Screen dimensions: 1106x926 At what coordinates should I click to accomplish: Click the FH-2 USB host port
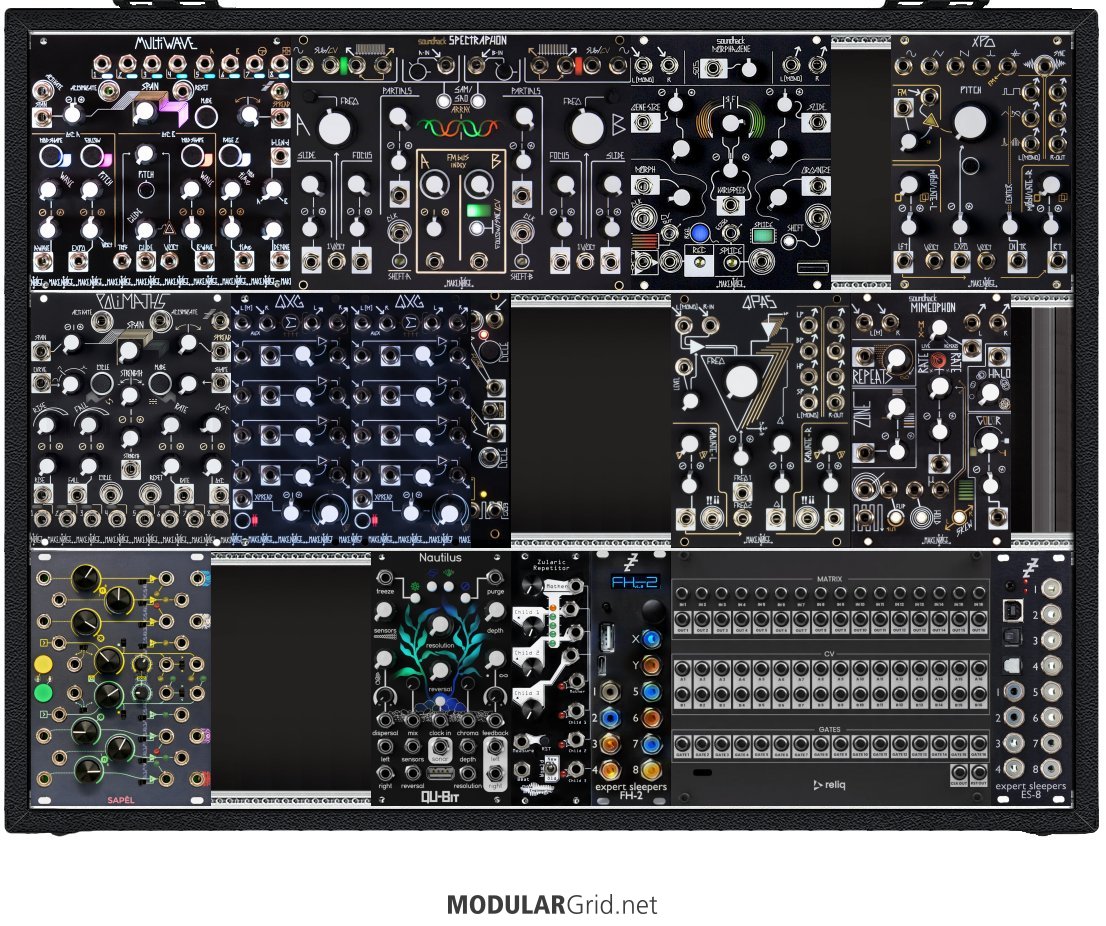coord(606,638)
